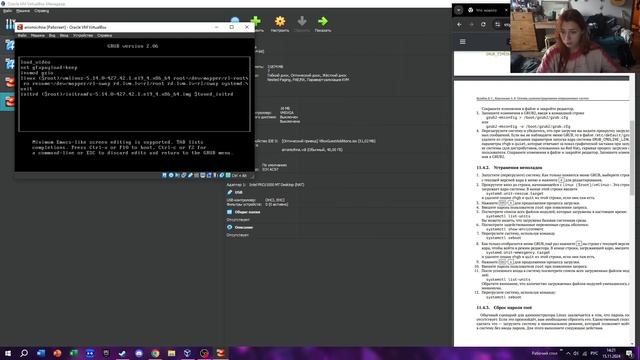The width and height of the screenshot is (640, 360).
Task: Open Настроить settings gear in Manager toolbar
Action: pyautogui.click(x=280, y=24)
